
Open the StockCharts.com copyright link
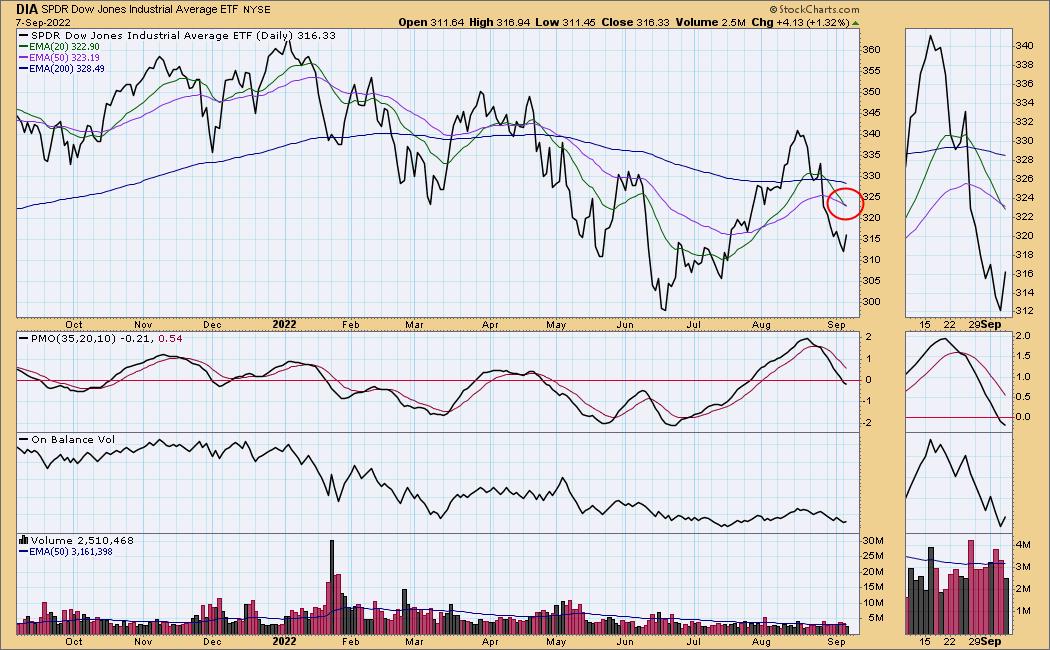pos(814,9)
